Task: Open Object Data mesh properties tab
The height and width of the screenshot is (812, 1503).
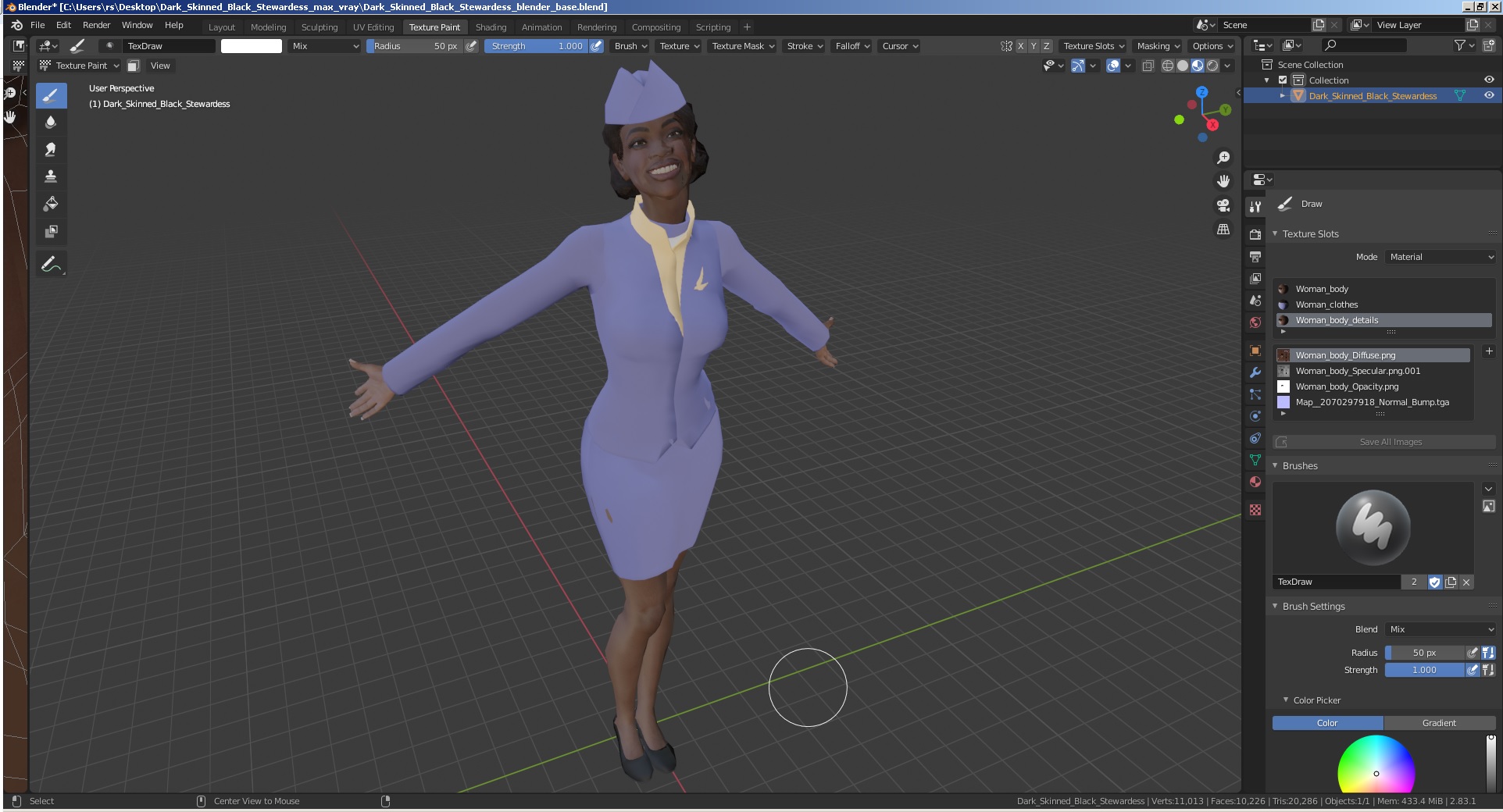Action: 1255,460
